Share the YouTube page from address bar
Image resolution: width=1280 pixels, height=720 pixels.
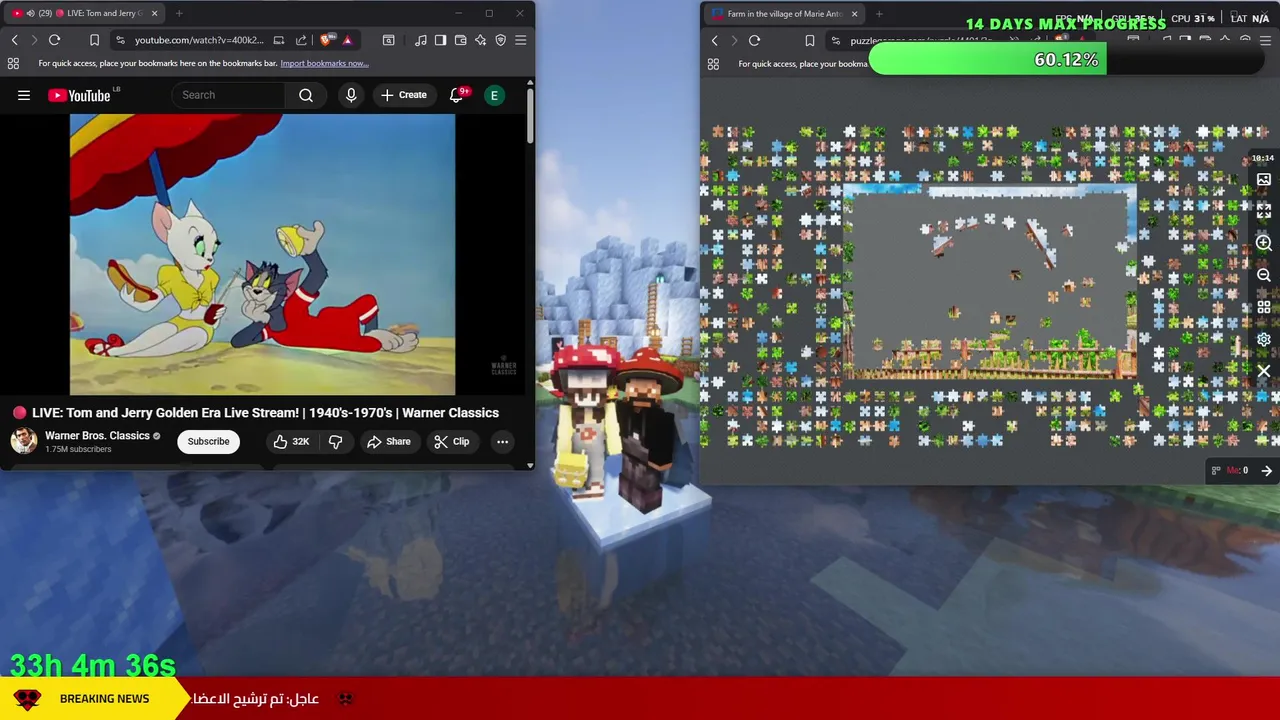click(x=301, y=40)
